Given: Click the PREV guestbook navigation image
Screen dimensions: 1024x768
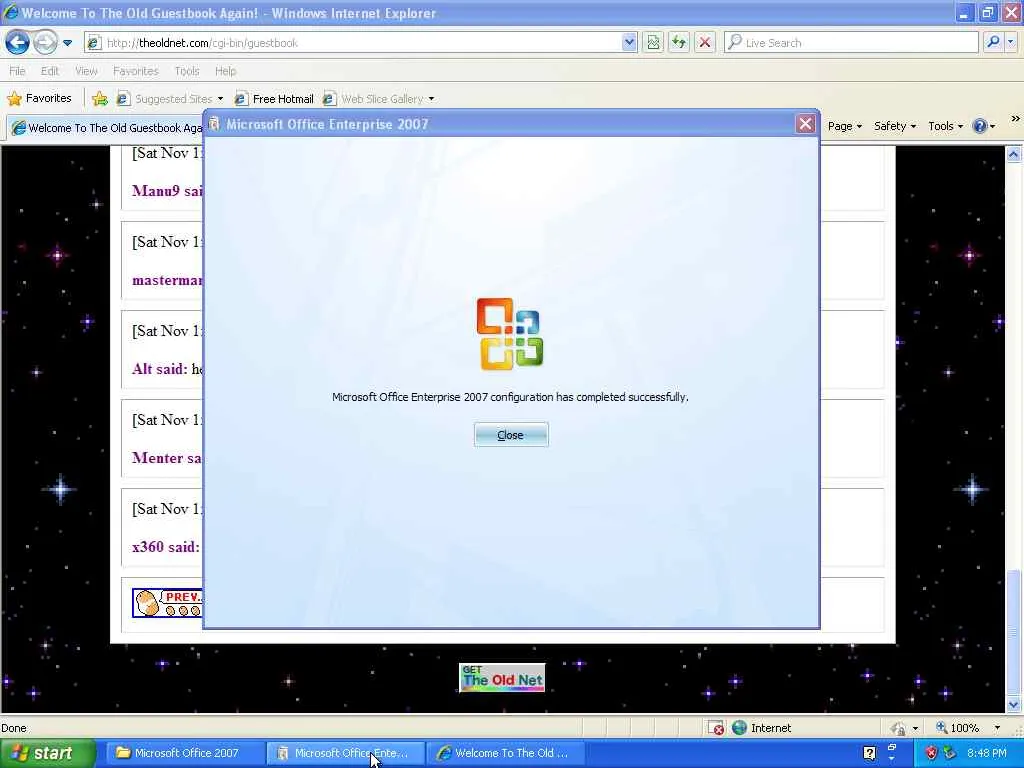Looking at the screenshot, I should [x=167, y=603].
